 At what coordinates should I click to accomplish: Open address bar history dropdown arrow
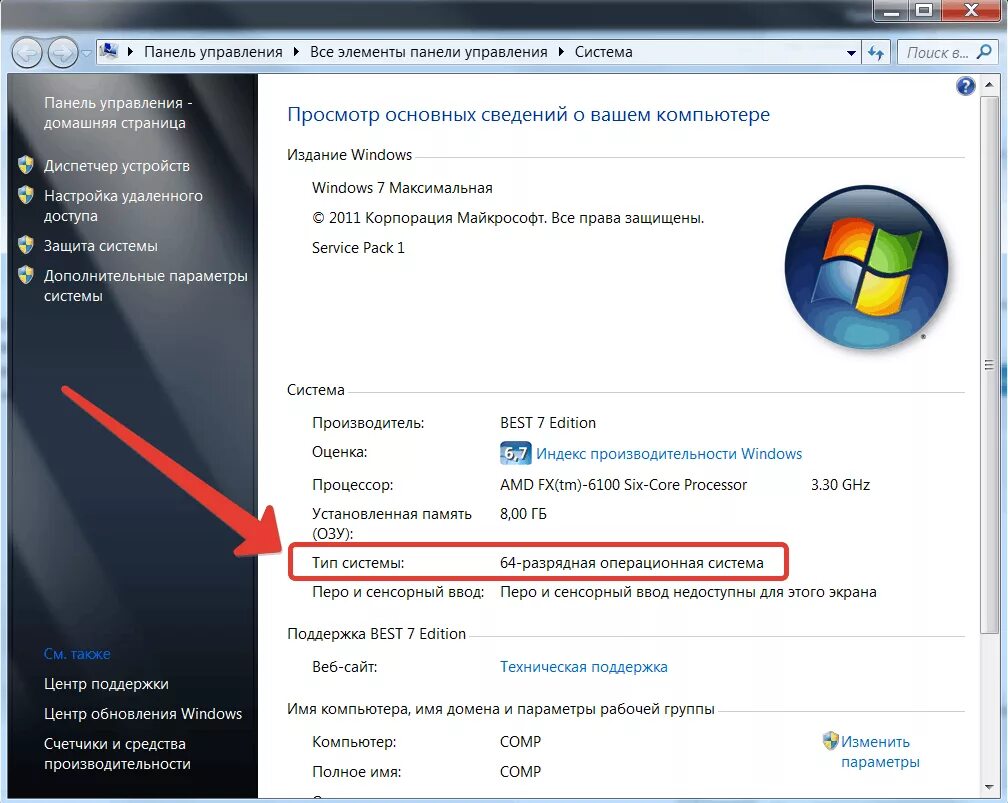tap(850, 53)
